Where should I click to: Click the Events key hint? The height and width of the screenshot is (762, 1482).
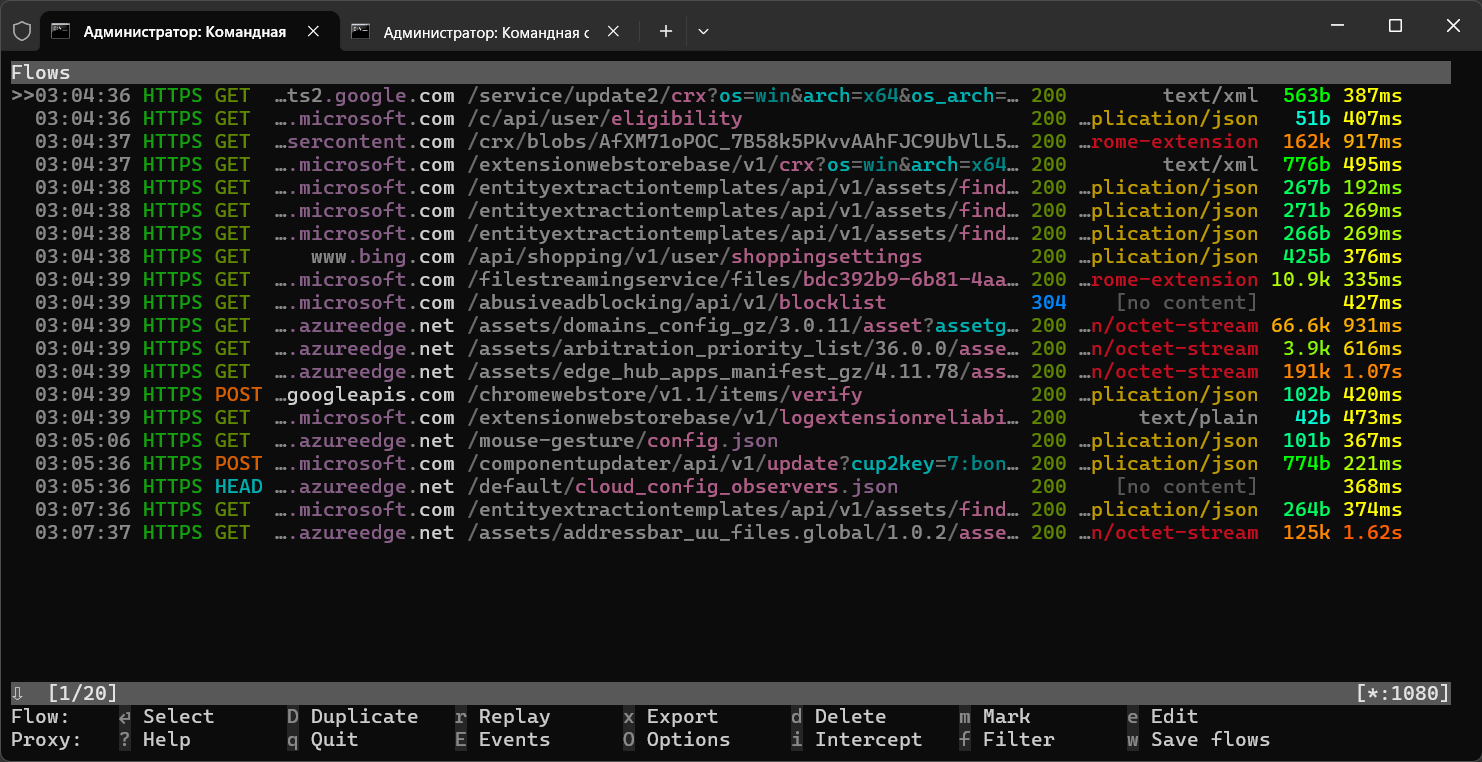tap(503, 739)
